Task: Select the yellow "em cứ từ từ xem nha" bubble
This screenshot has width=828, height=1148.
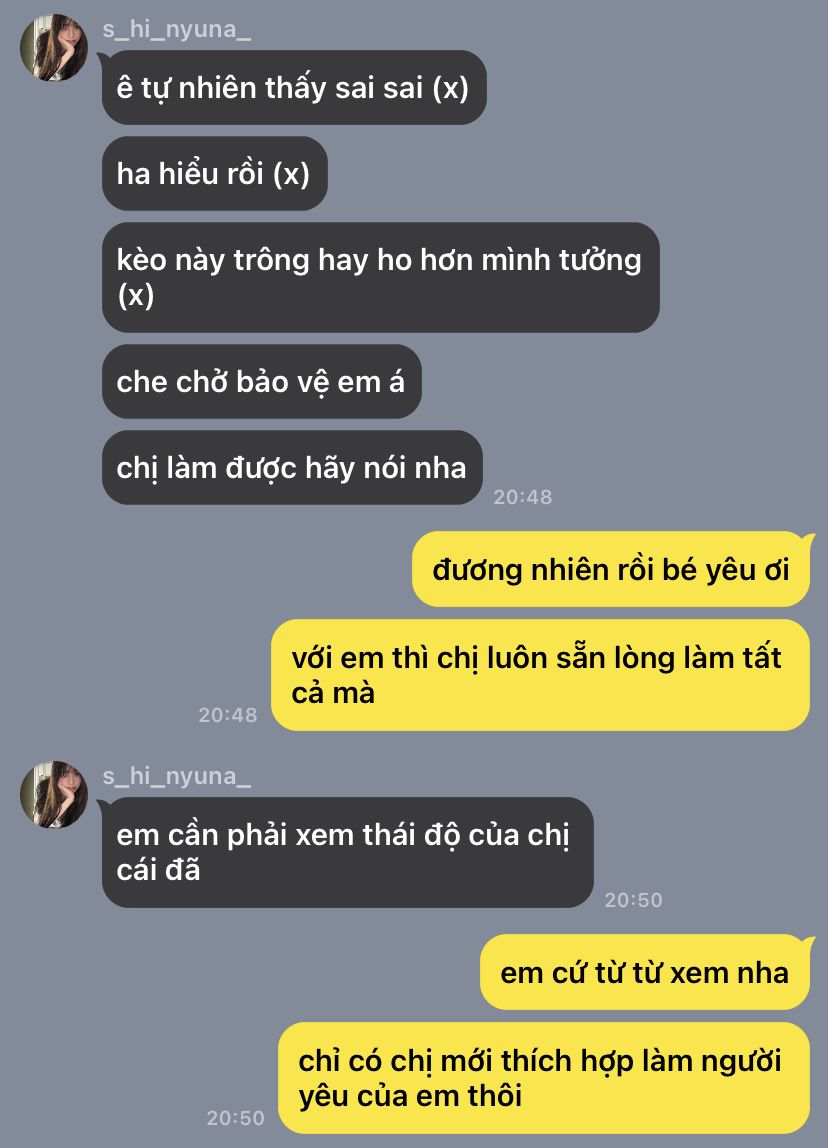Action: [x=645, y=972]
